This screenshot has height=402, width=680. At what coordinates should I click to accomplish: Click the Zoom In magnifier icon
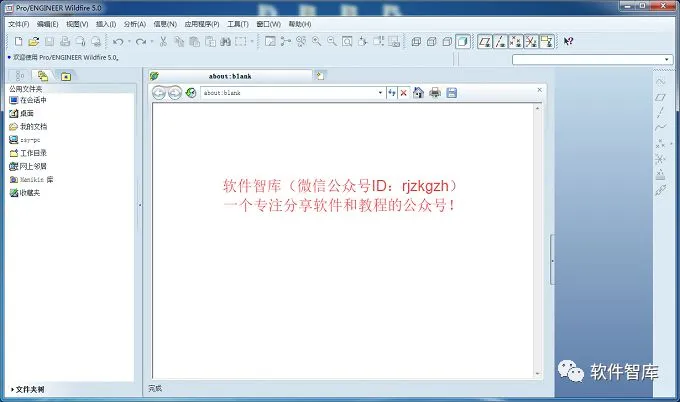[317, 41]
